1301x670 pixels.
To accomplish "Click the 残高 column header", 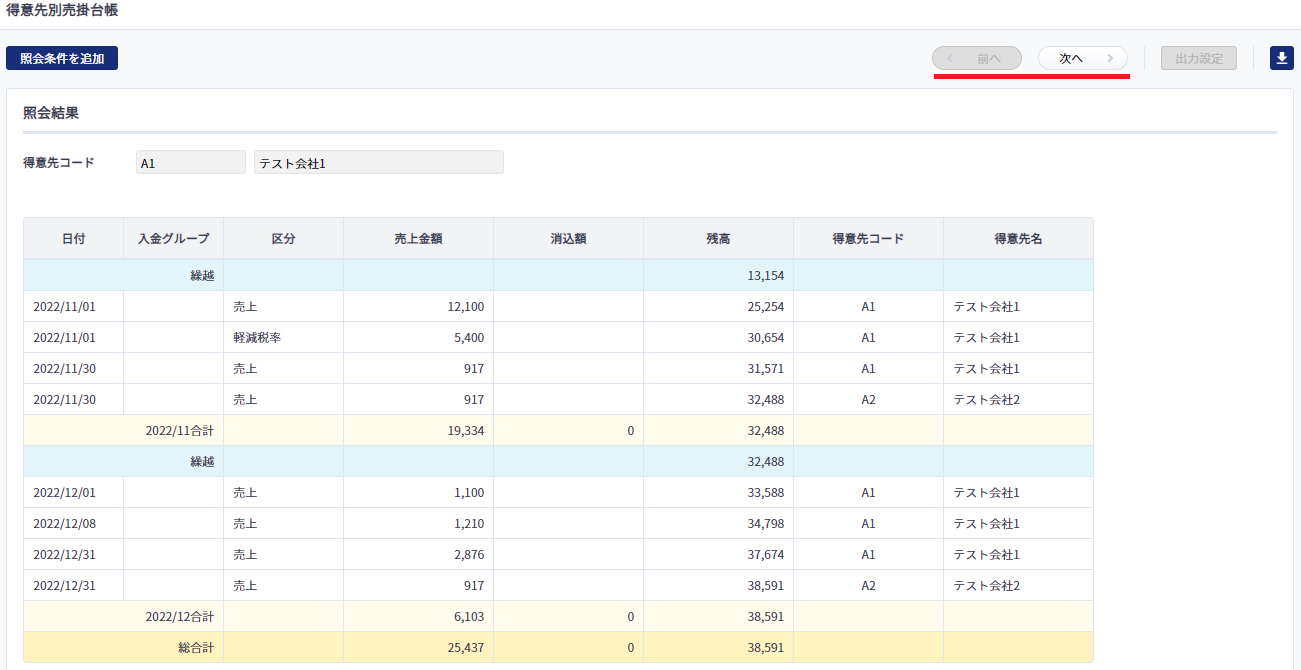I will (718, 238).
